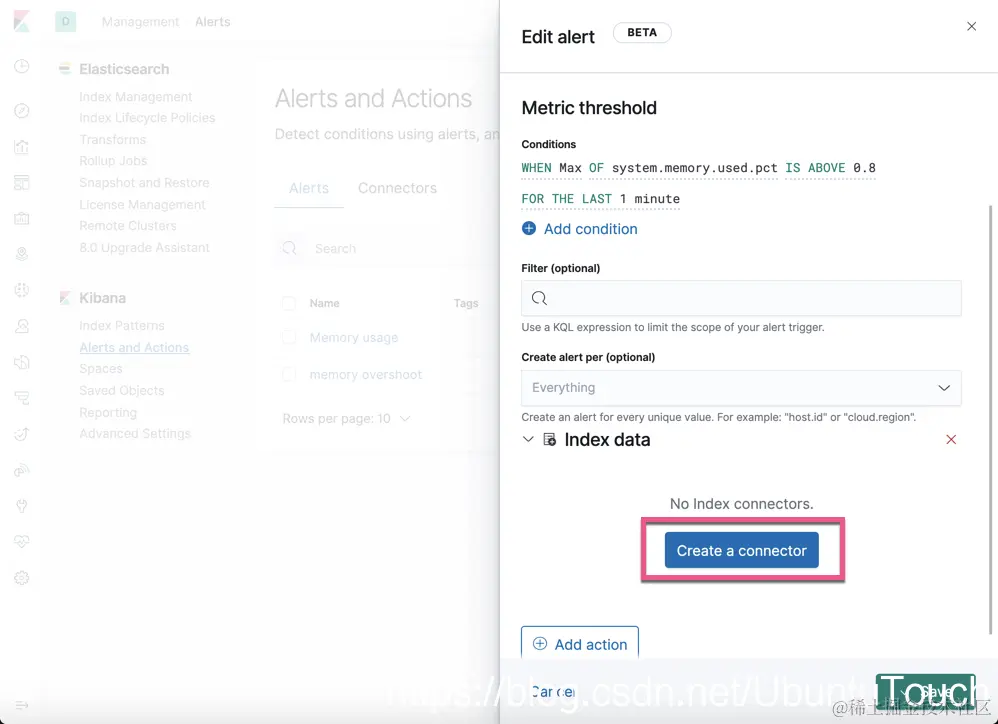Click the alerts Search magnifier icon
This screenshot has height=724, width=998.
tap(290, 248)
